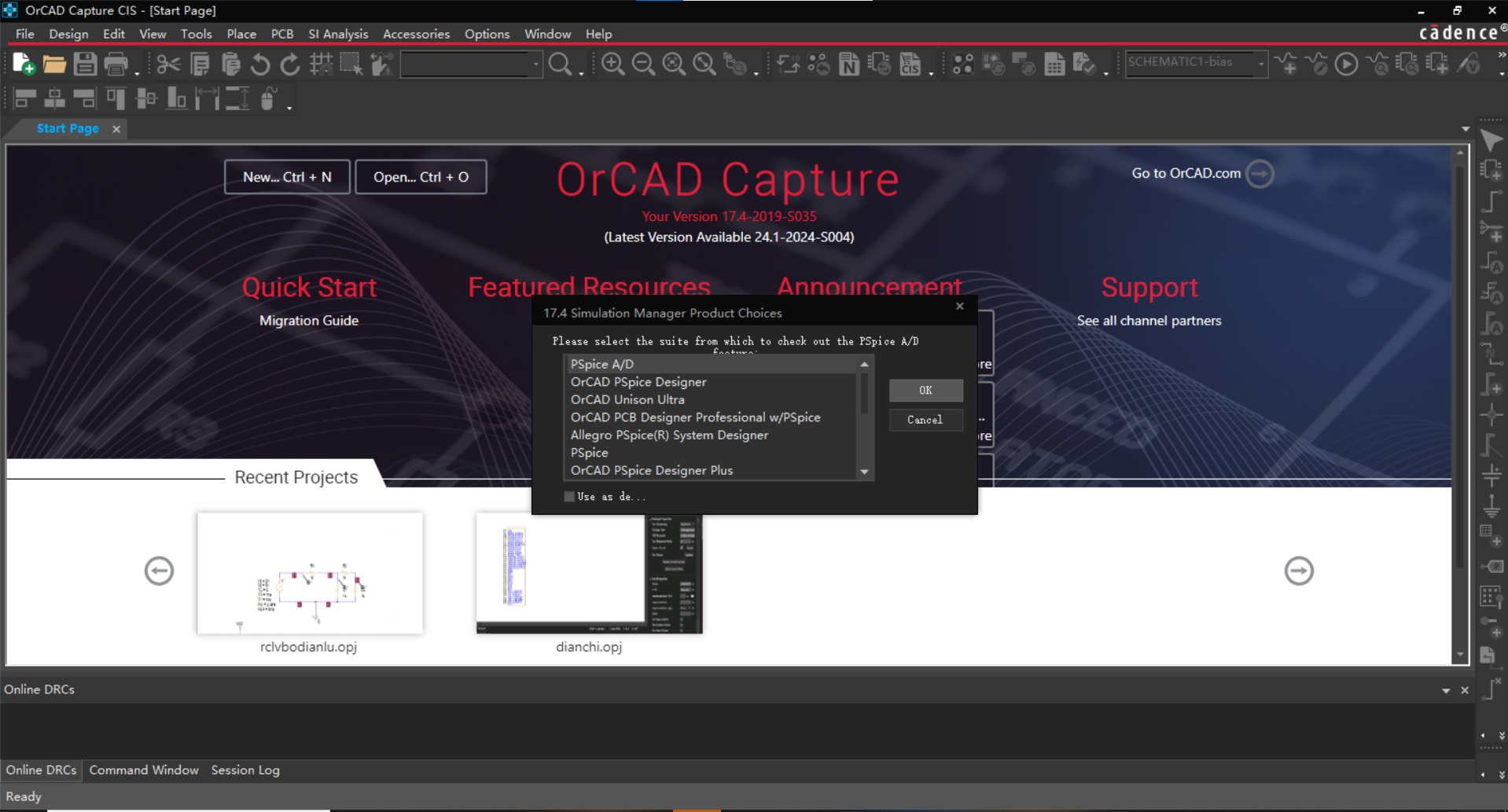Click the Align Left icon

tap(25, 98)
